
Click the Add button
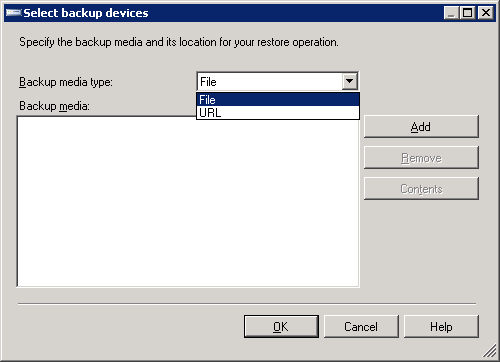click(421, 127)
